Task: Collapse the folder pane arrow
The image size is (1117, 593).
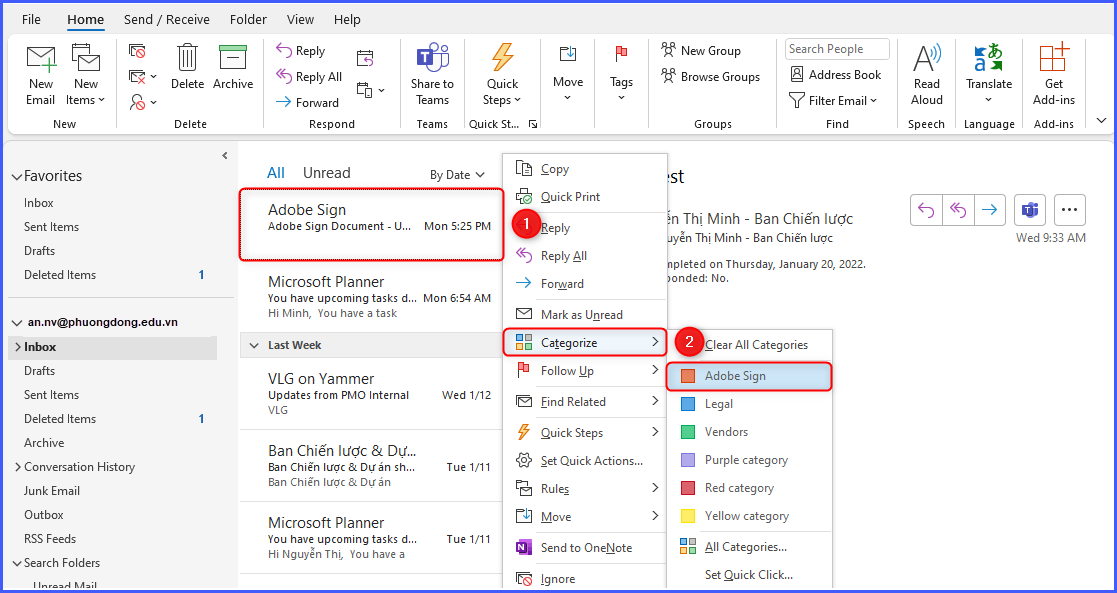Action: pos(224,155)
